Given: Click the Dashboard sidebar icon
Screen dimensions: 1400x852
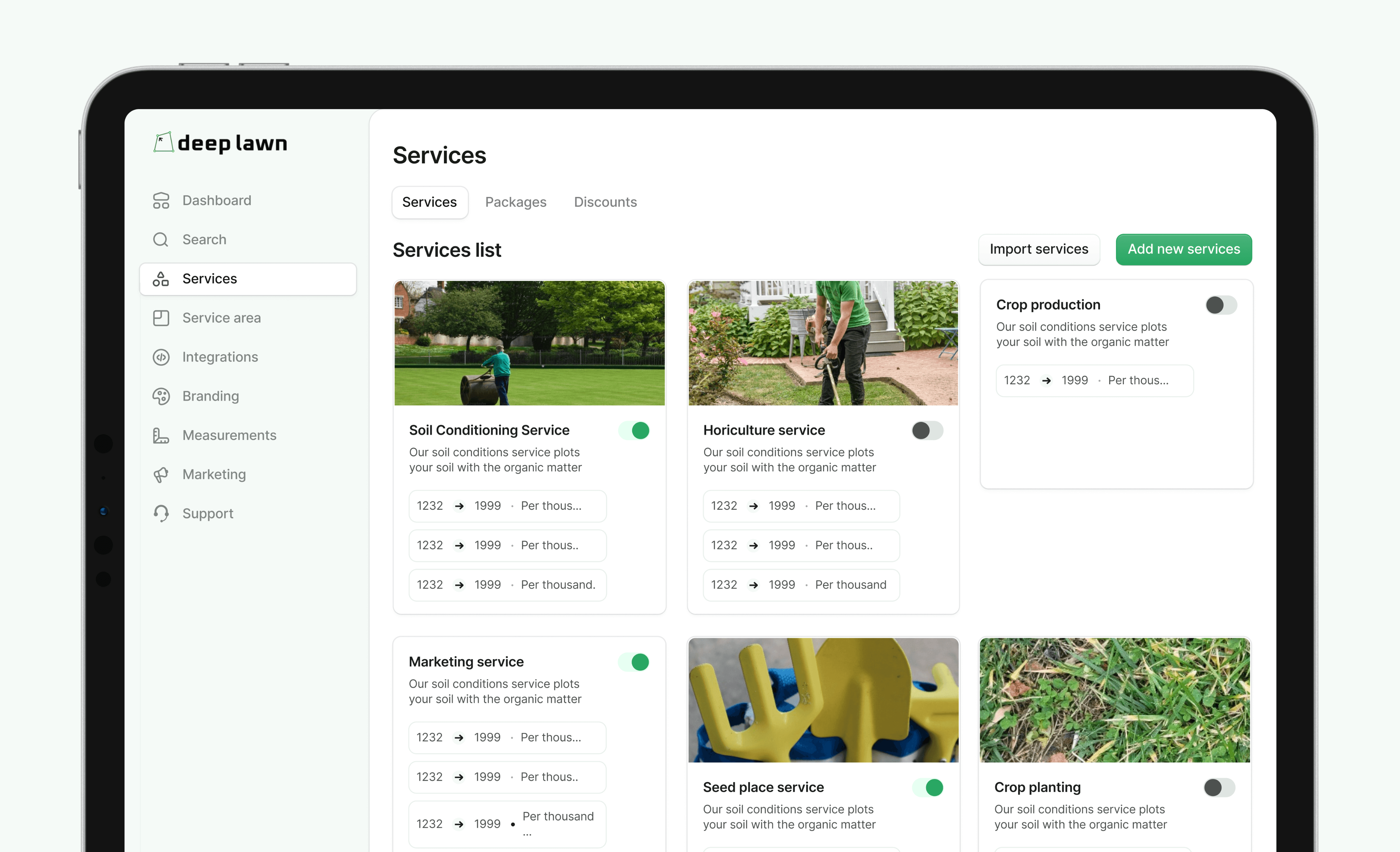Looking at the screenshot, I should click(161, 201).
